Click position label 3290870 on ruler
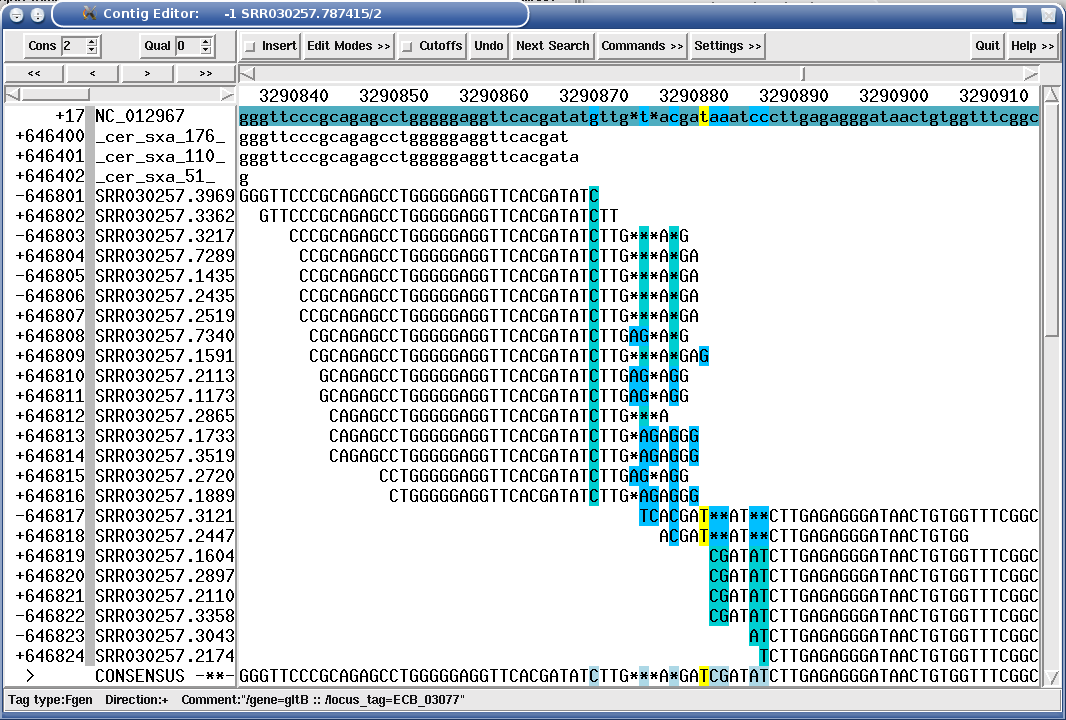The height and width of the screenshot is (720, 1066). tap(594, 96)
